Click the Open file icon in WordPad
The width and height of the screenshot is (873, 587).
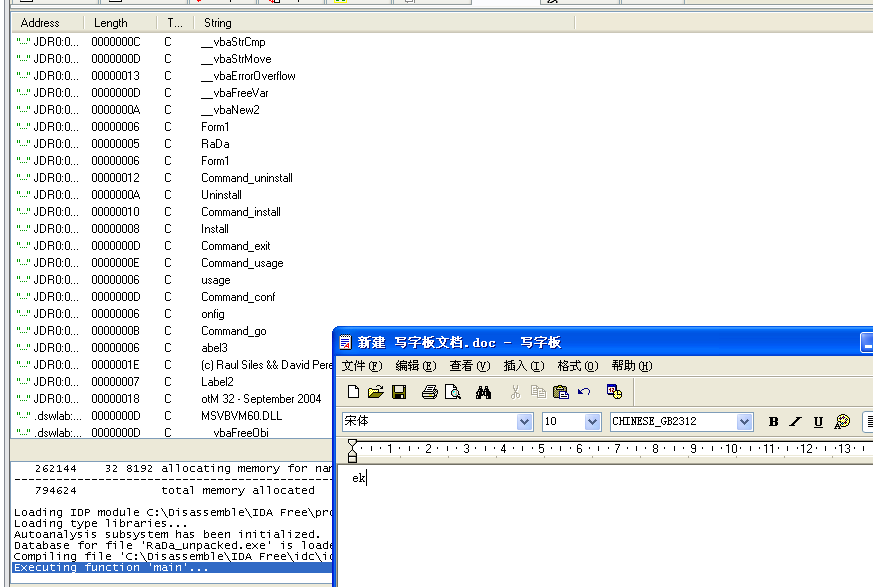376,392
